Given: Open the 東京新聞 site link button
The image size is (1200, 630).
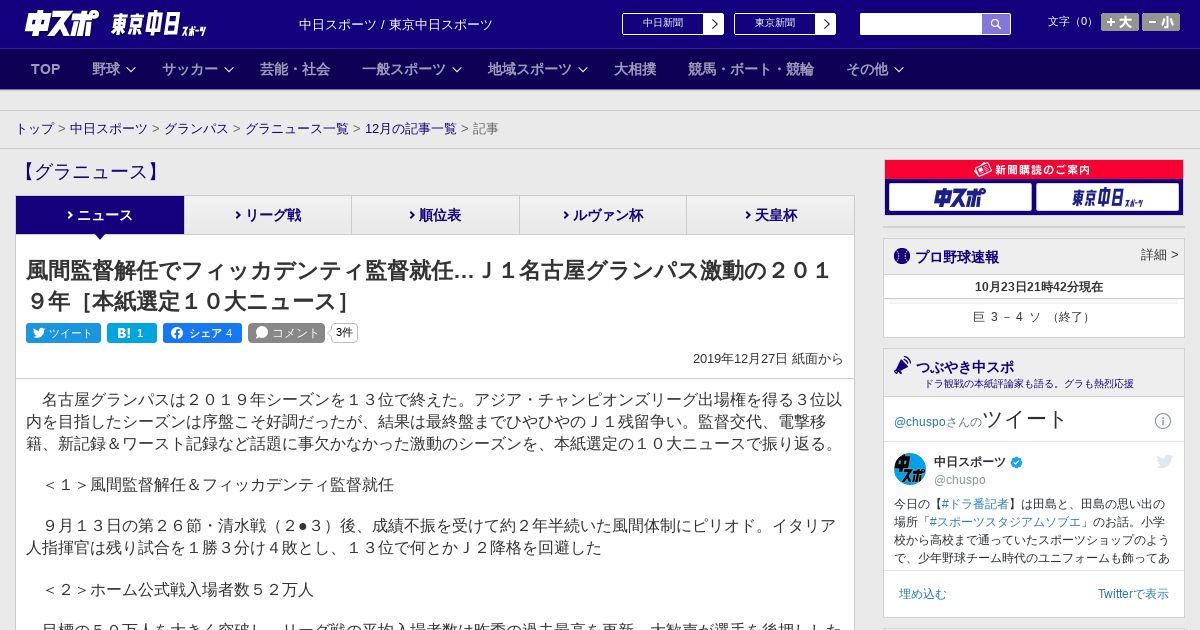Looking at the screenshot, I should 785,24.
